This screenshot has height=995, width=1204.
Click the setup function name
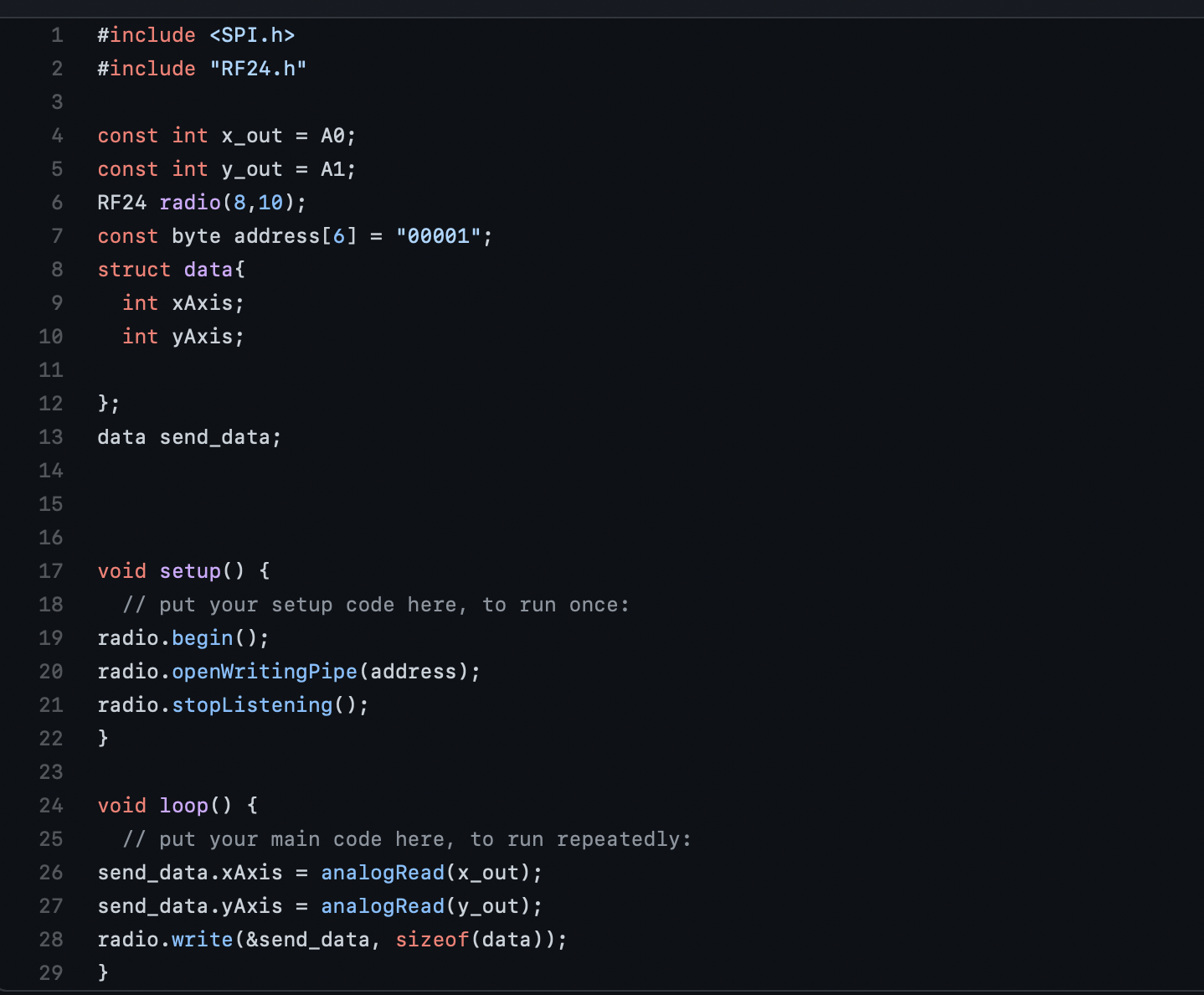point(190,571)
